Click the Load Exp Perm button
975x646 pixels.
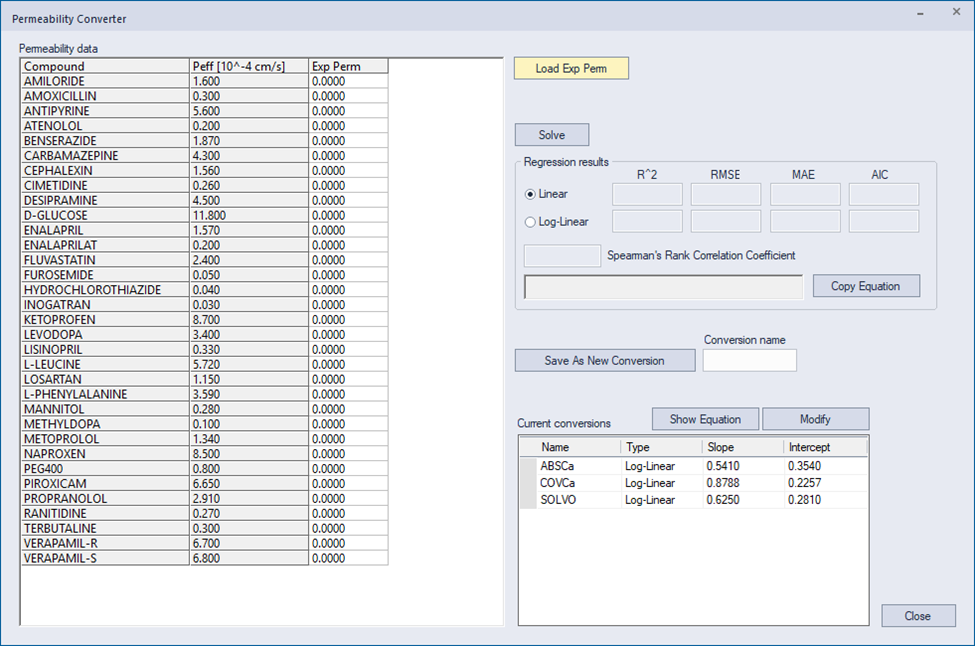coord(571,68)
